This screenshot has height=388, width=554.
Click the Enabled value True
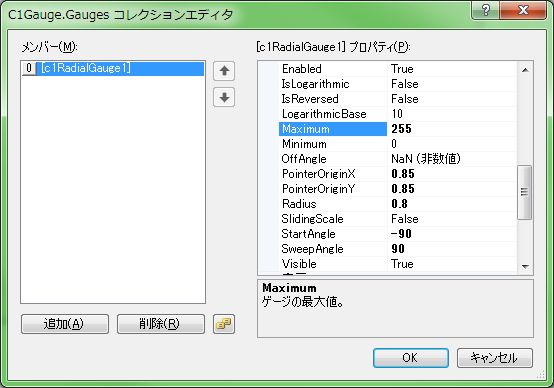(x=402, y=69)
